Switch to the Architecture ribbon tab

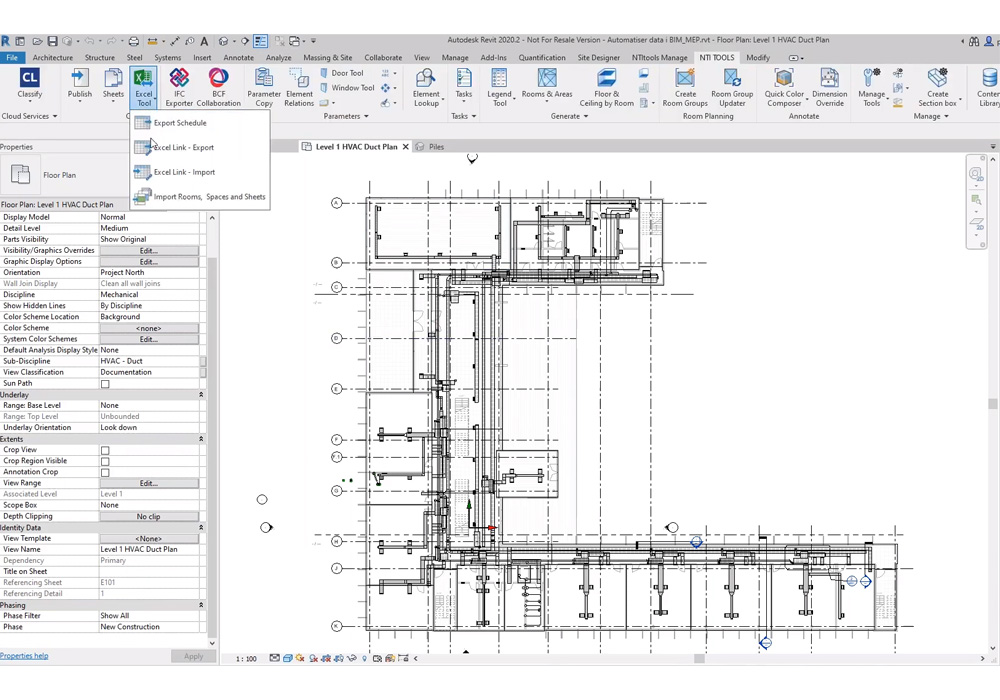coord(54,57)
